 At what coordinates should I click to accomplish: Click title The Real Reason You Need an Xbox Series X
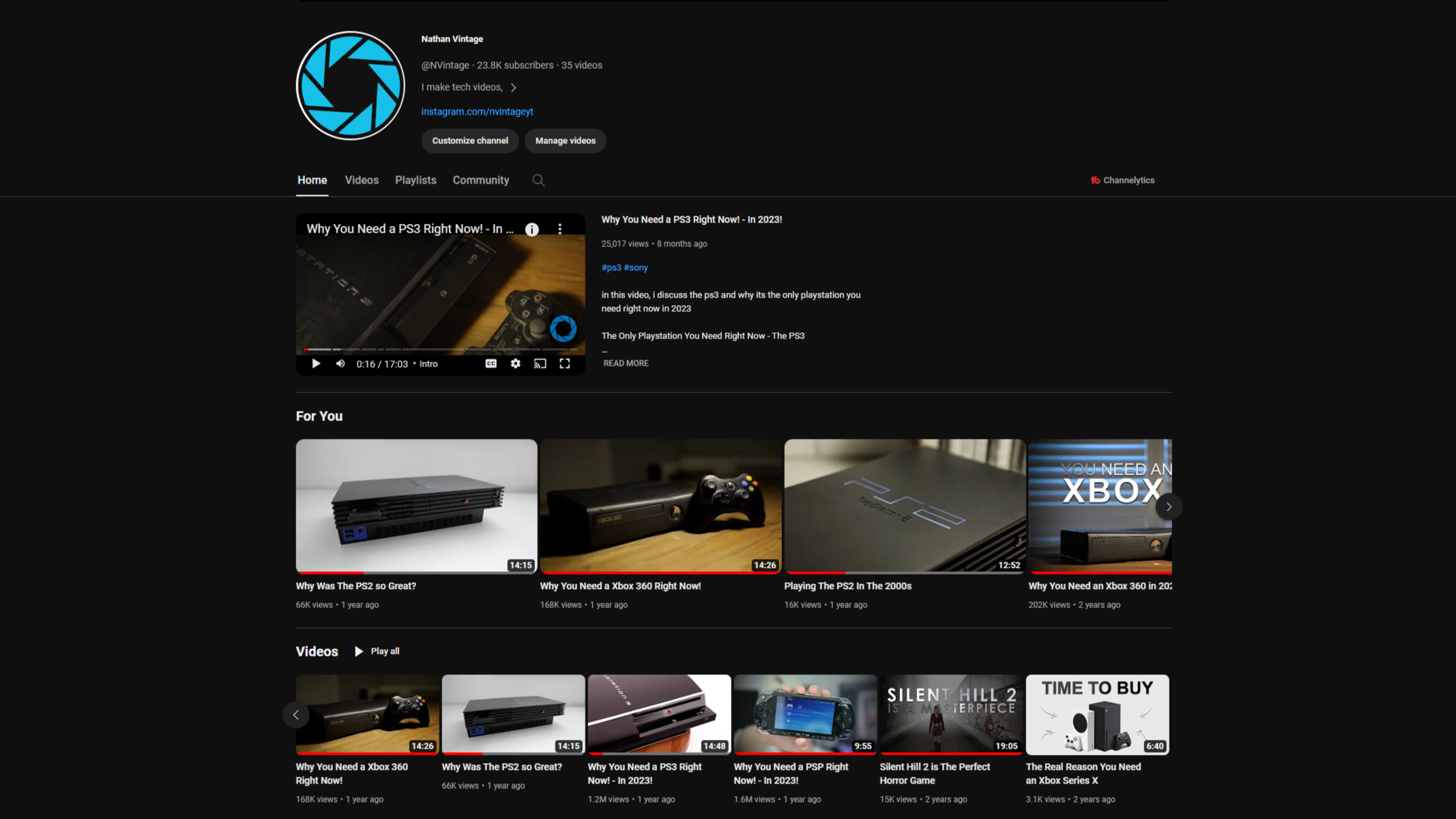coord(1083,773)
